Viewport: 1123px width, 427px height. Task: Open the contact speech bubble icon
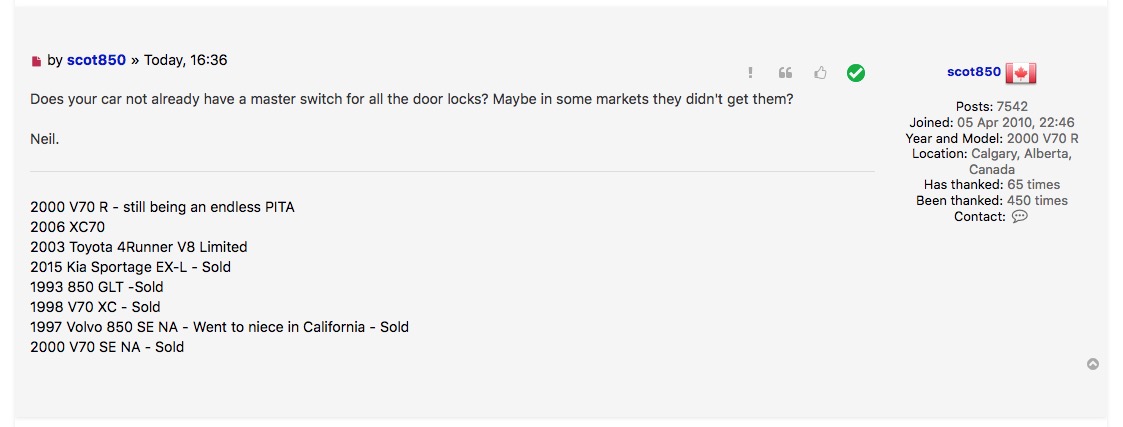1019,217
